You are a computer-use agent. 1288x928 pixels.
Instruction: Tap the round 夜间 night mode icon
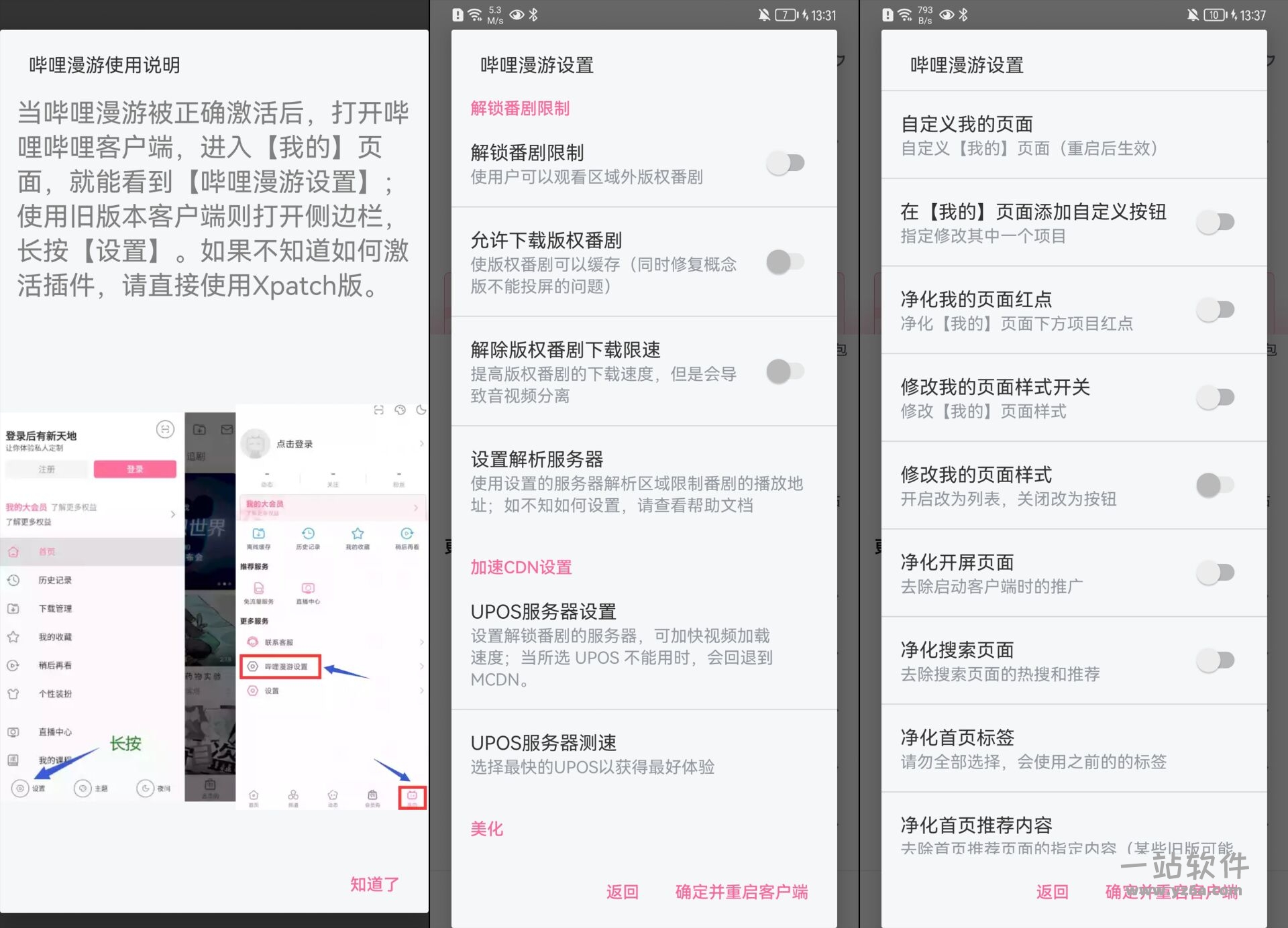[145, 789]
